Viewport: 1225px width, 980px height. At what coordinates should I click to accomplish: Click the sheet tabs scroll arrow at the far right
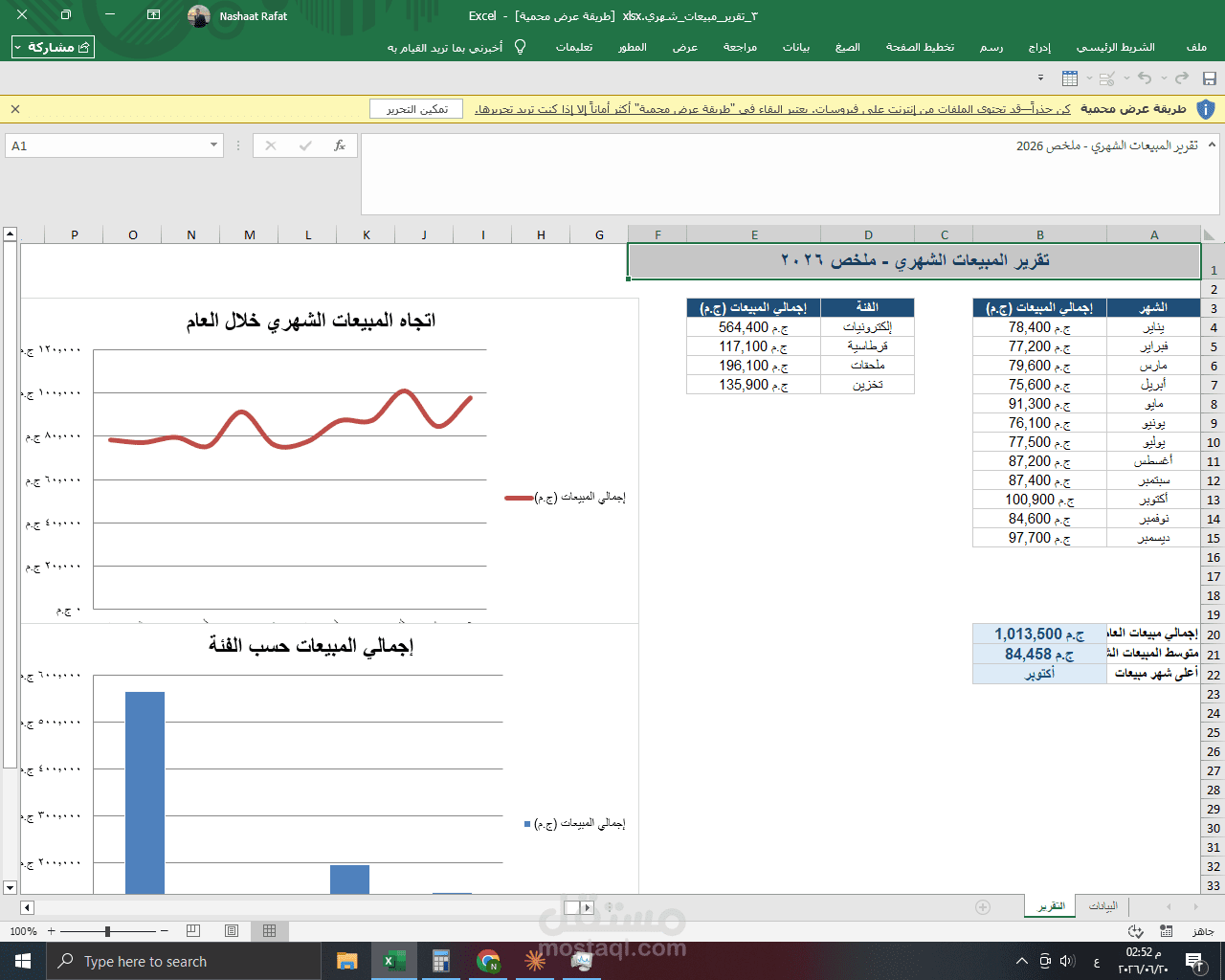[1195, 906]
